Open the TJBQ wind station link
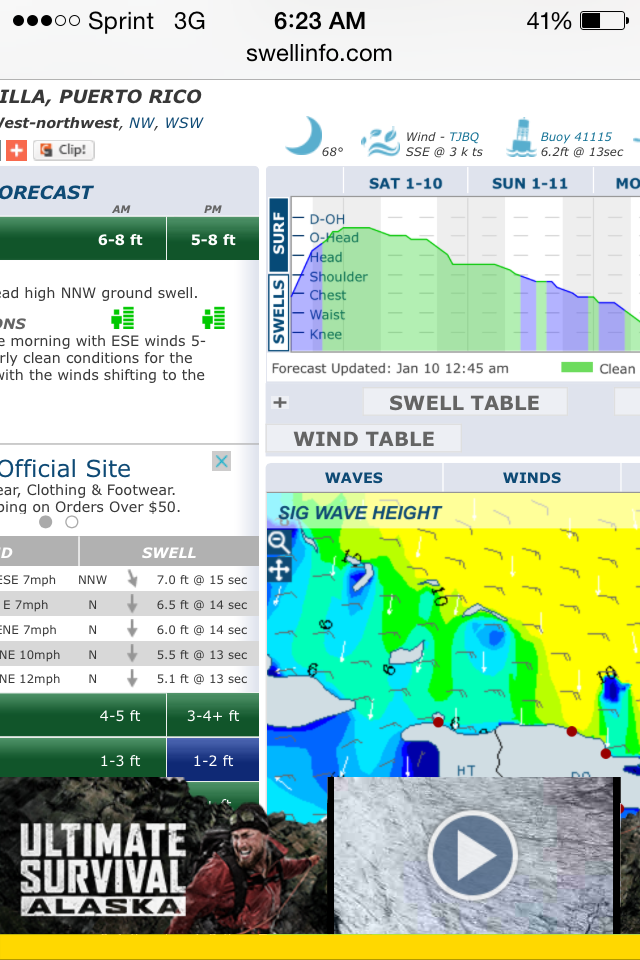640x960 pixels. coord(464,137)
